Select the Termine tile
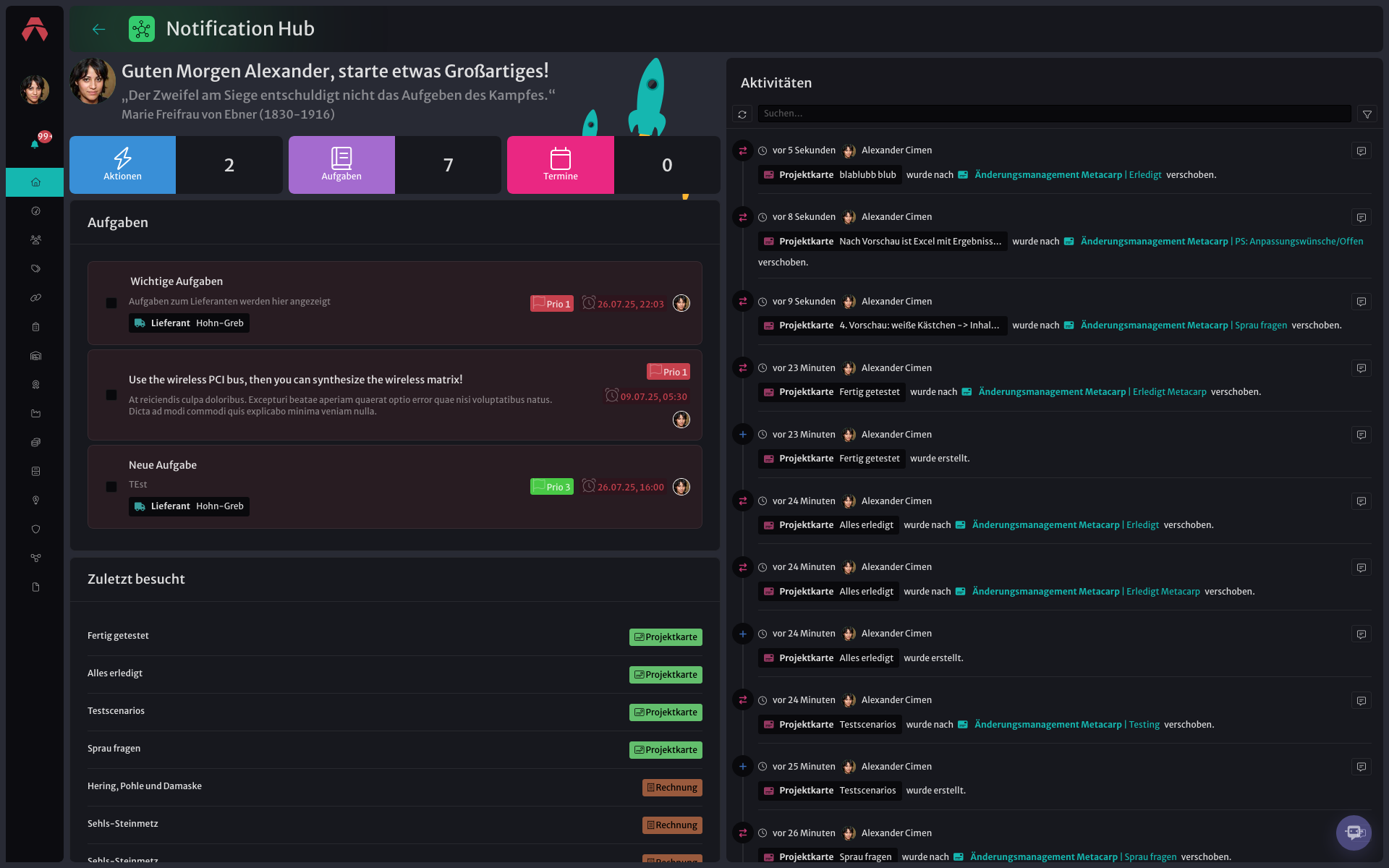Image resolution: width=1389 pixels, height=868 pixels. (561, 165)
